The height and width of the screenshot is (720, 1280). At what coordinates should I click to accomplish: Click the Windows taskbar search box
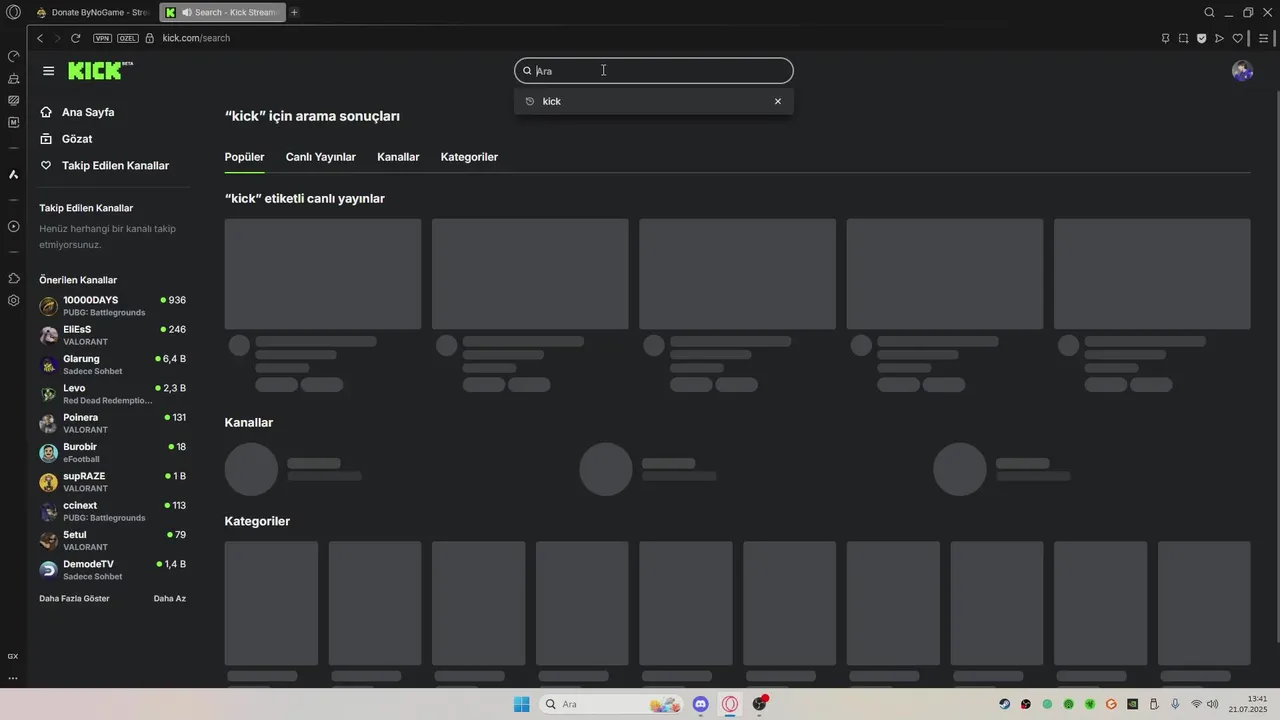pos(611,704)
